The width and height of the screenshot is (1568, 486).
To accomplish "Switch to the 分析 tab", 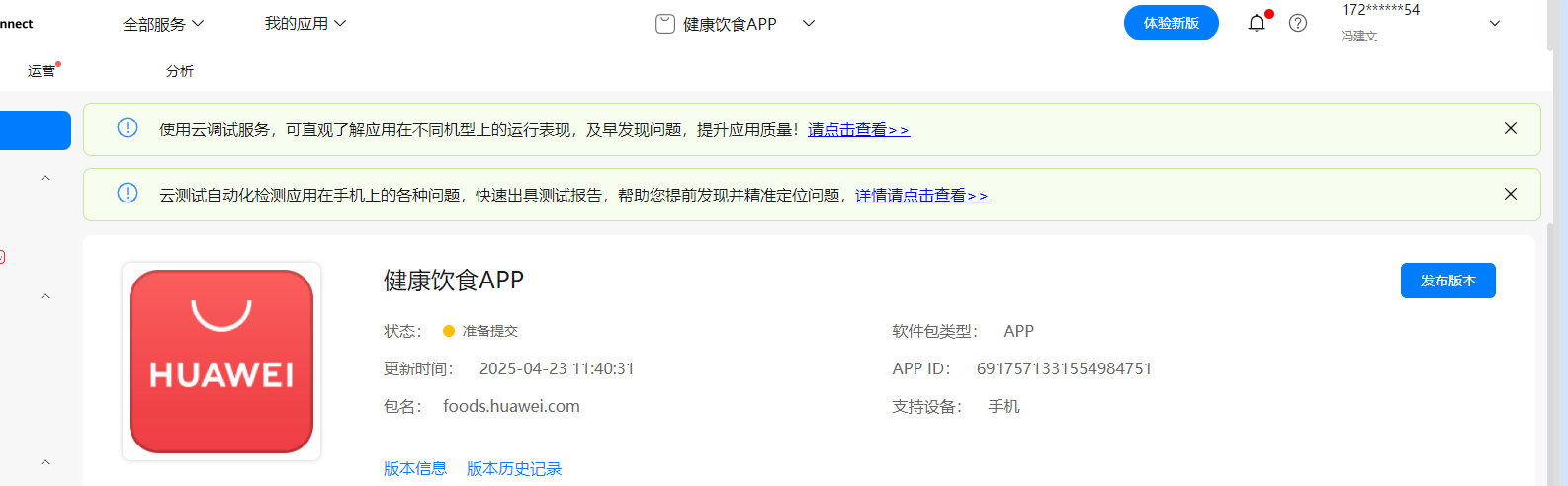I will [180, 71].
